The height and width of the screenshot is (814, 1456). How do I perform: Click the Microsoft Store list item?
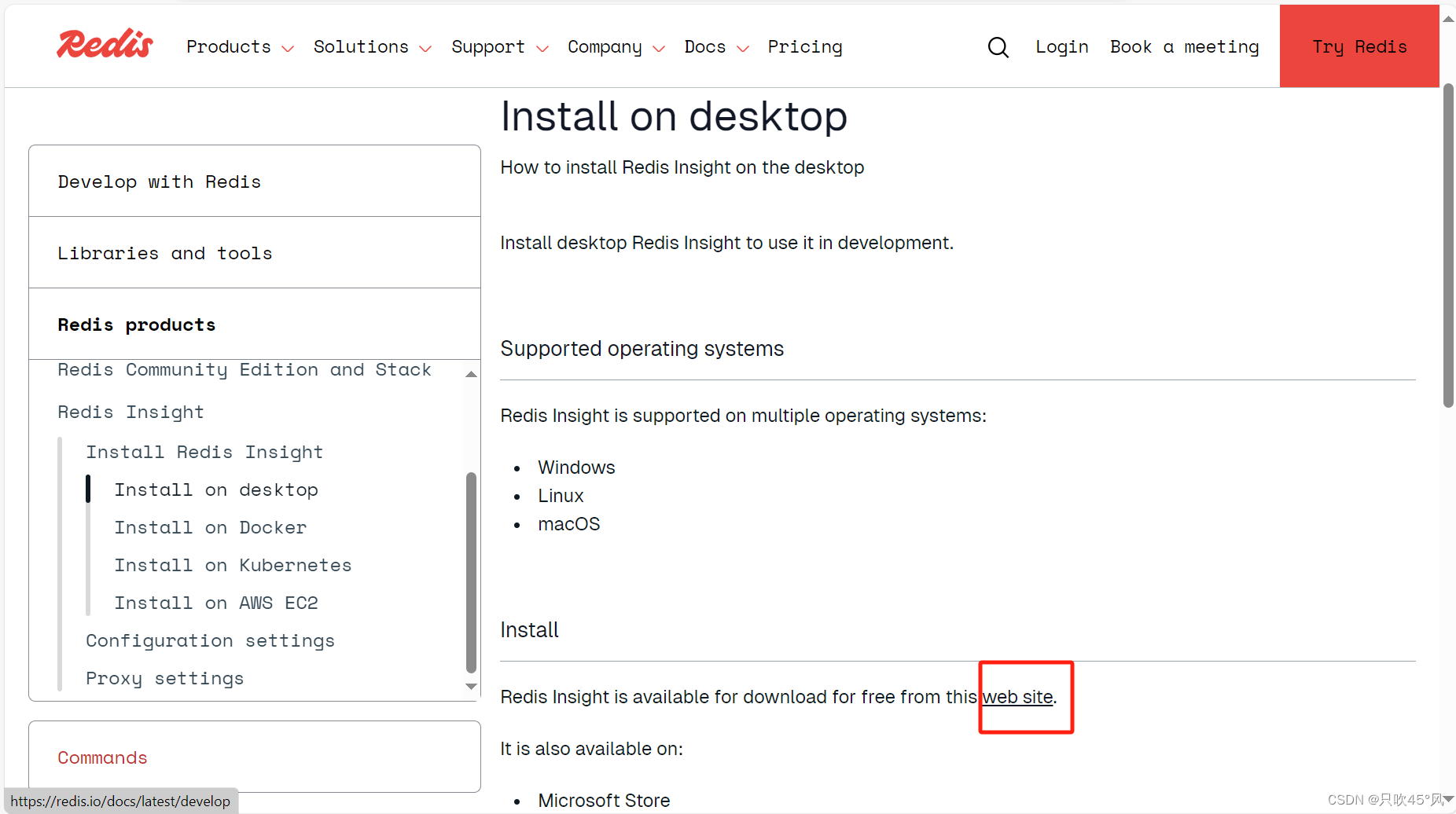(604, 801)
